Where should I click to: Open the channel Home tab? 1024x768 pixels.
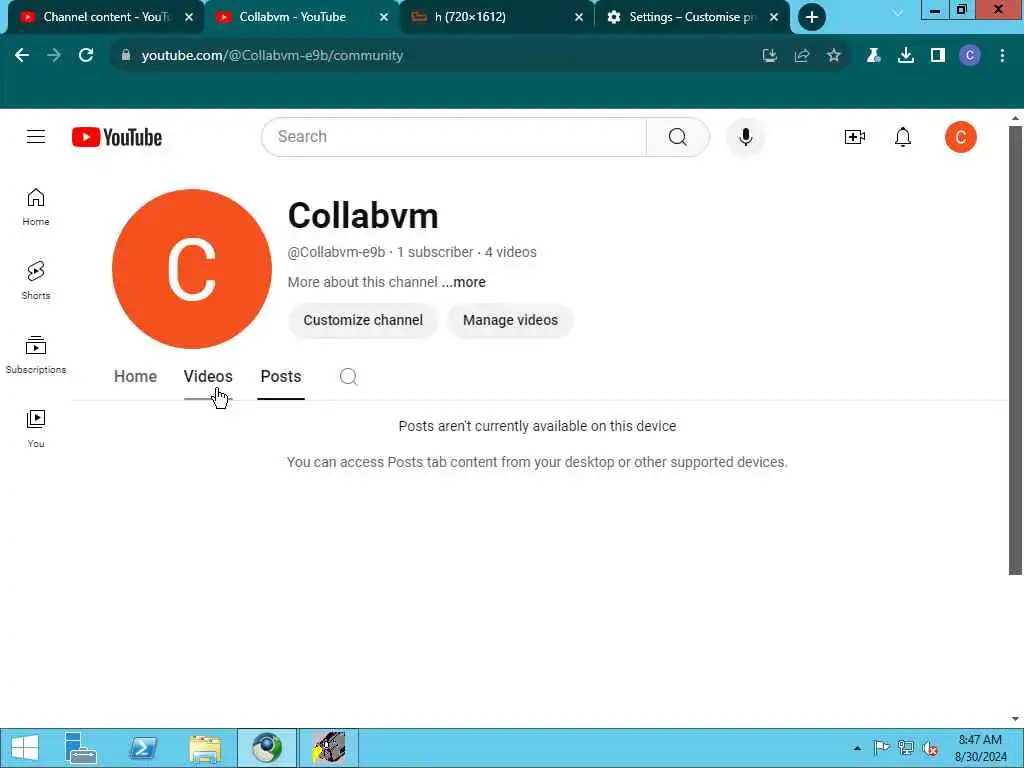click(135, 376)
